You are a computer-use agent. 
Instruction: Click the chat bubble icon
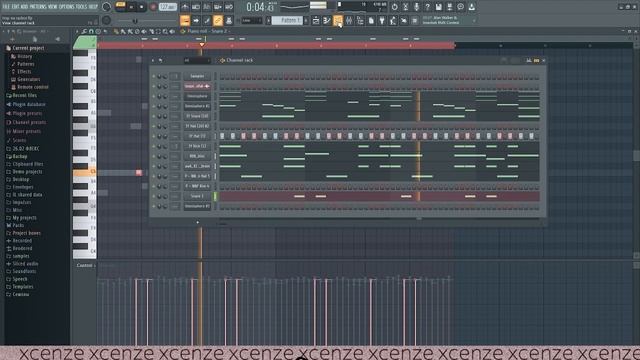(460, 7)
